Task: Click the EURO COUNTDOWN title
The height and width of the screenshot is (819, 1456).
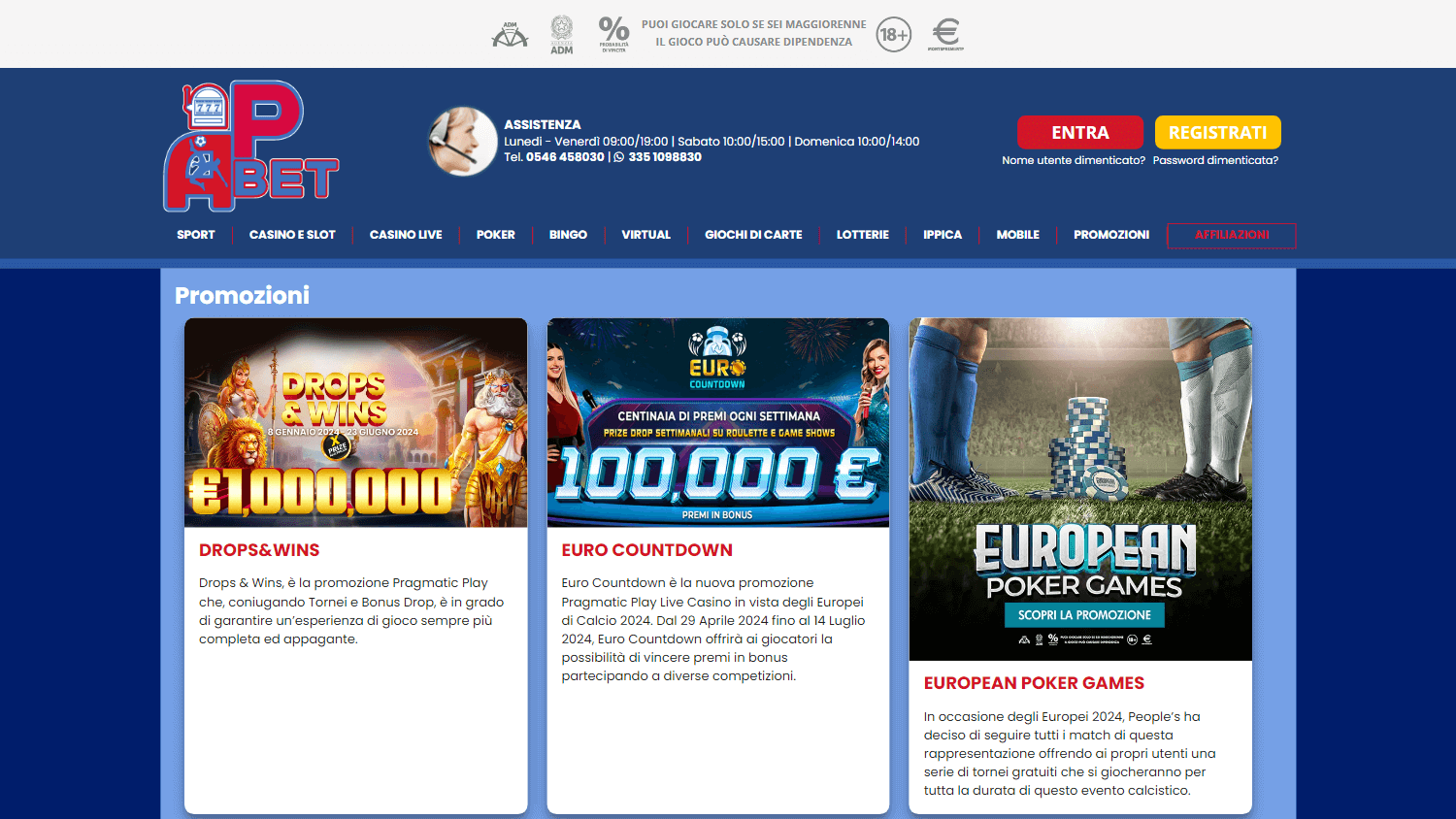Action: (647, 550)
